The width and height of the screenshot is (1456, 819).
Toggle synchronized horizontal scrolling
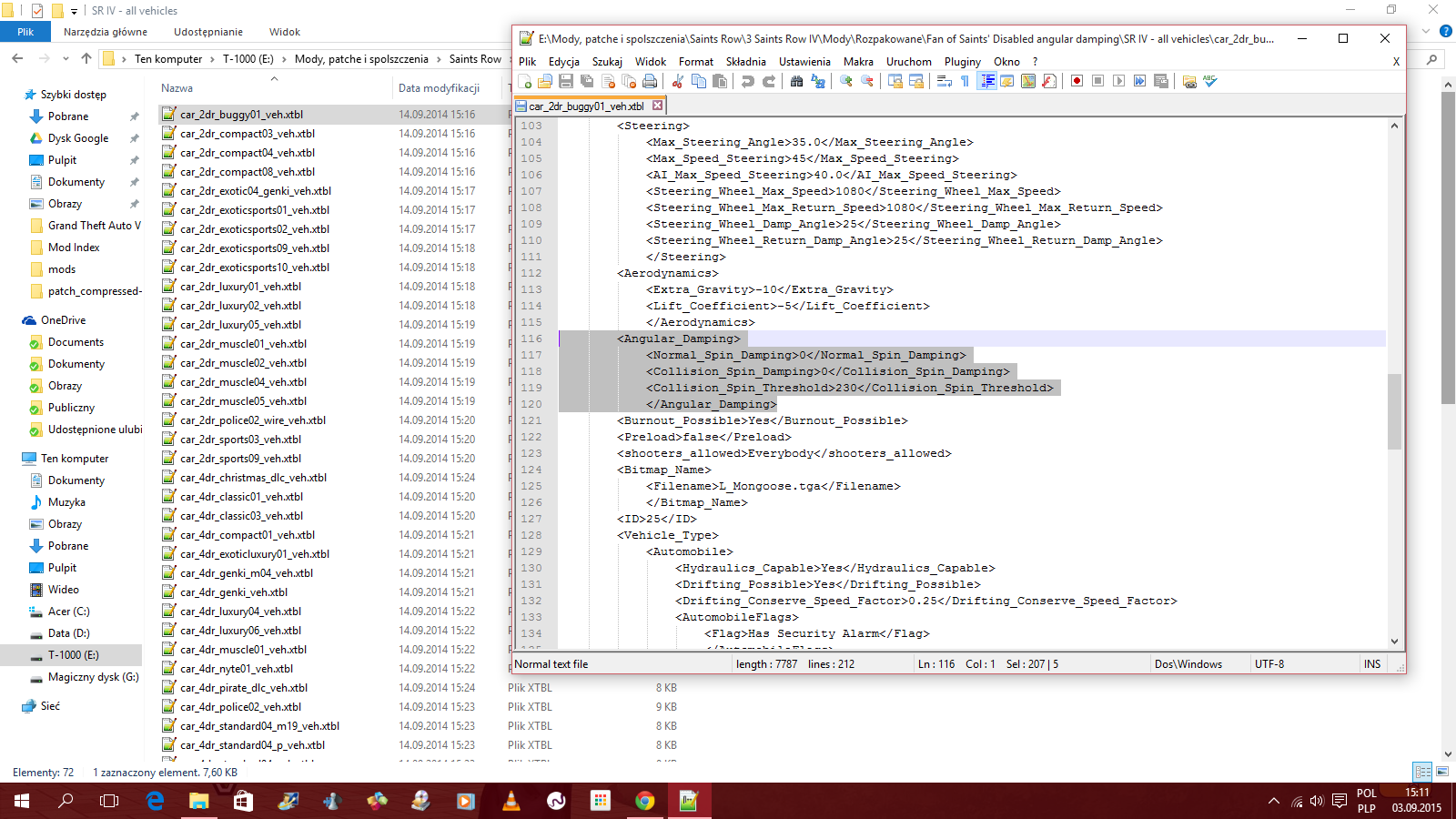click(916, 81)
